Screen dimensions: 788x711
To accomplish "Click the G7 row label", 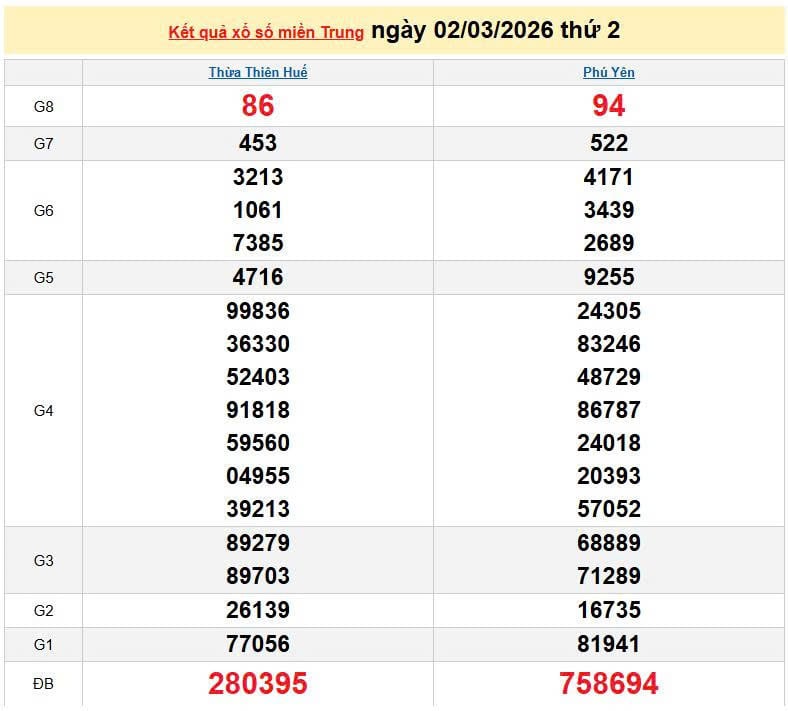I will pyautogui.click(x=43, y=144).
